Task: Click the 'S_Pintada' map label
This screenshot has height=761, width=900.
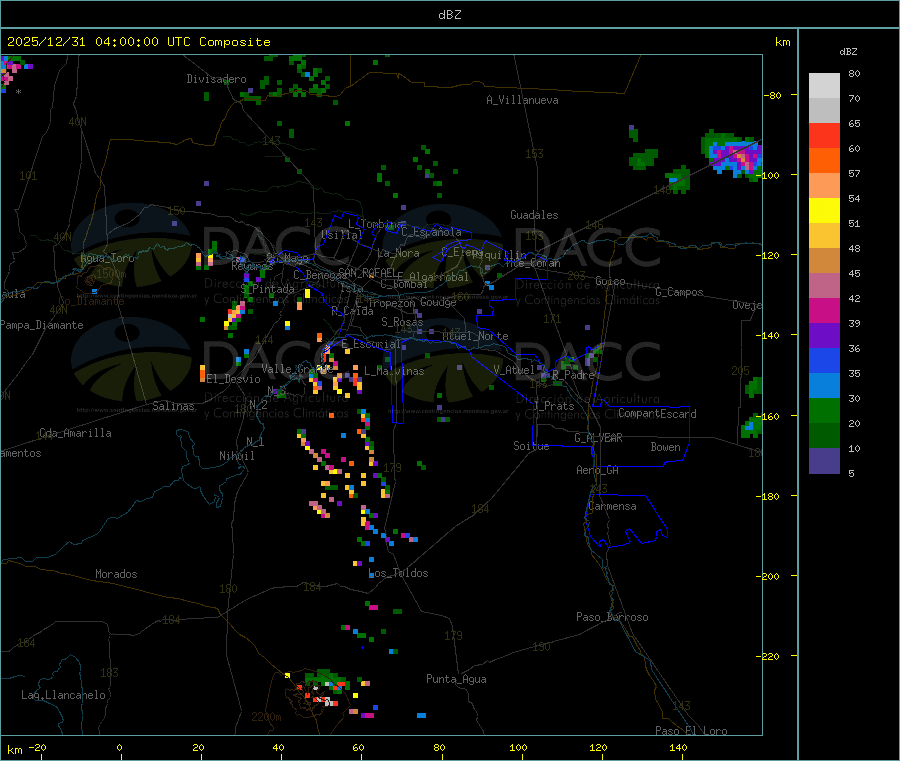Action: pyautogui.click(x=267, y=289)
